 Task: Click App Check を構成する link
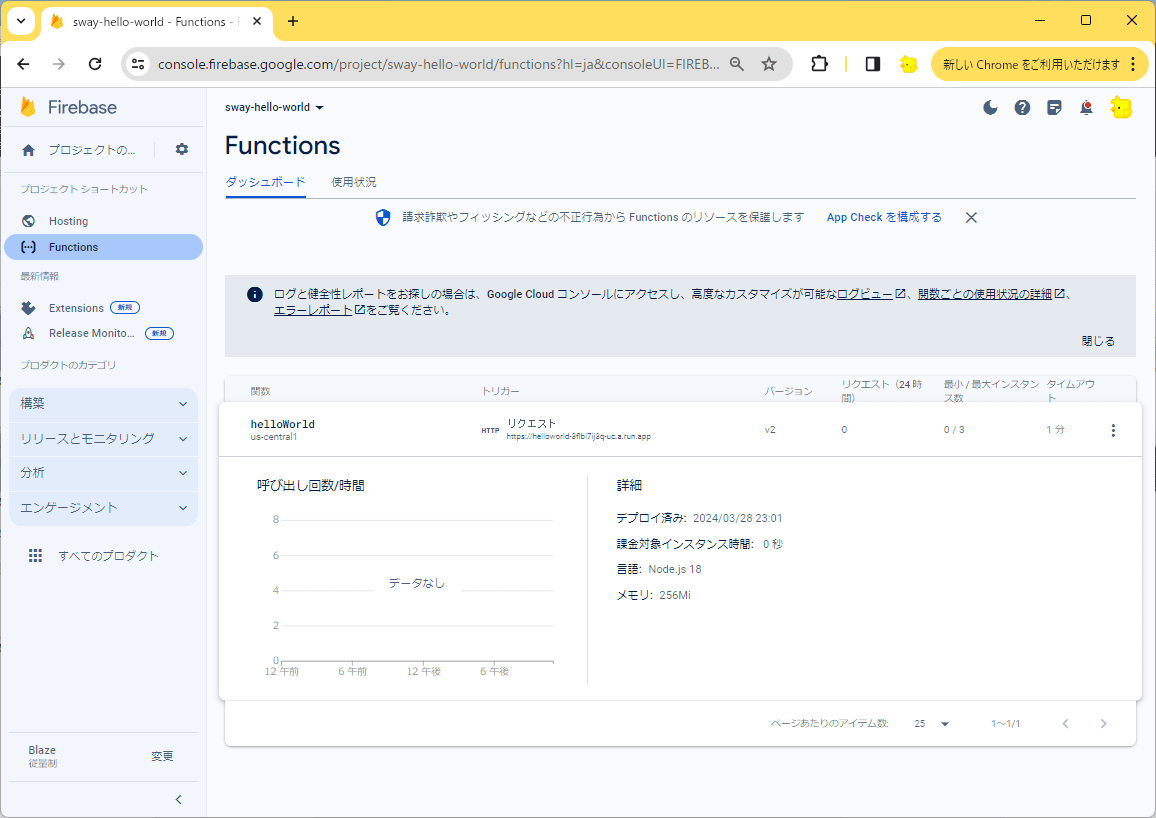click(884, 217)
